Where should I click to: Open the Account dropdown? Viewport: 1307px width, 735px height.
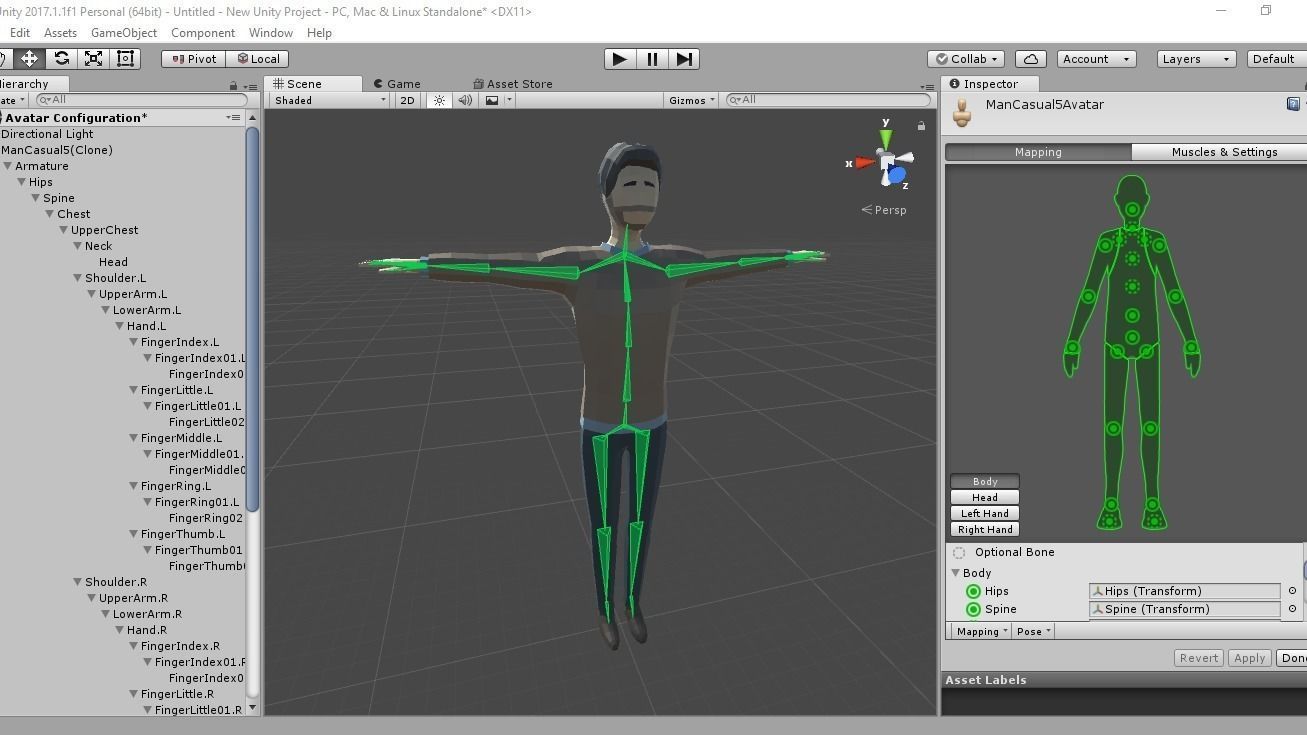click(x=1096, y=59)
